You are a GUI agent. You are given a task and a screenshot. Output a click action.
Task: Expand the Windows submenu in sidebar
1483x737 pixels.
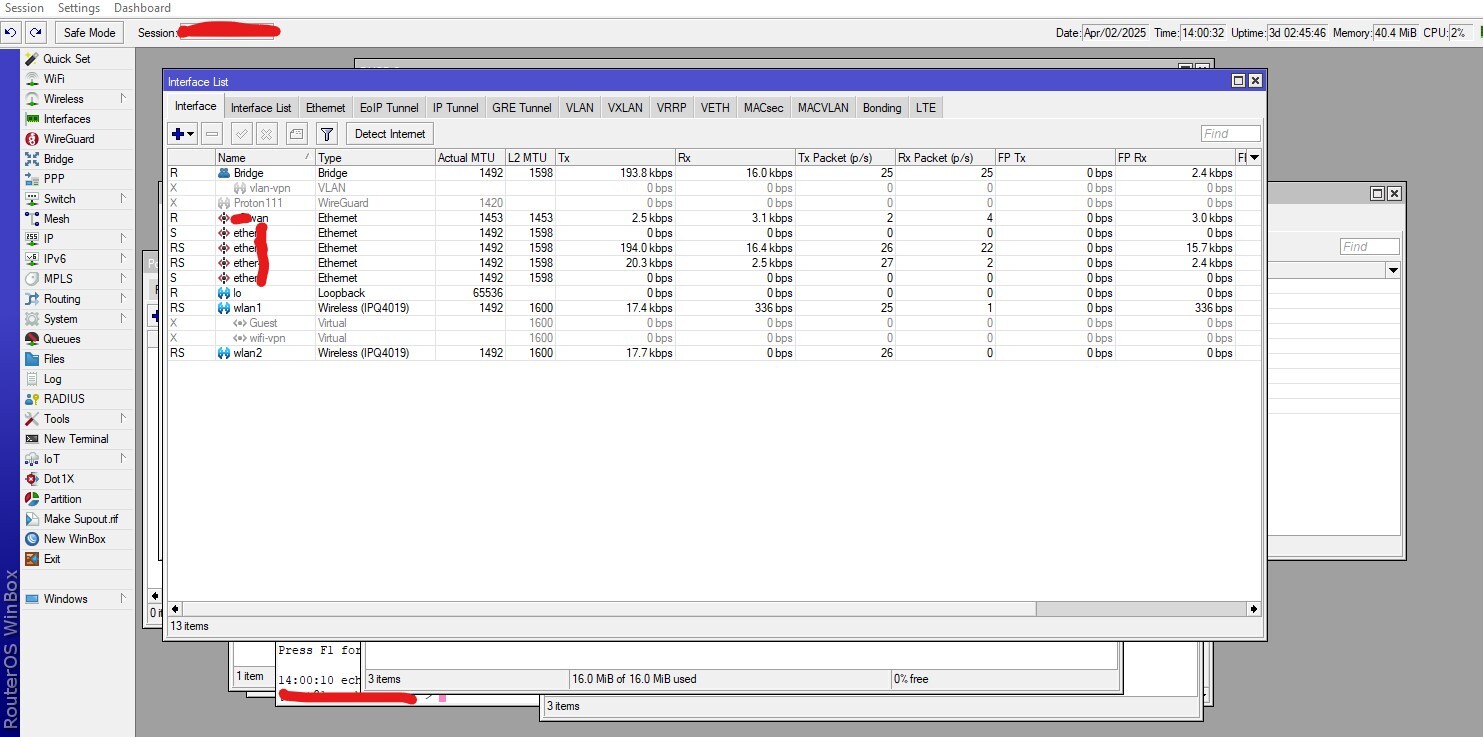point(122,599)
